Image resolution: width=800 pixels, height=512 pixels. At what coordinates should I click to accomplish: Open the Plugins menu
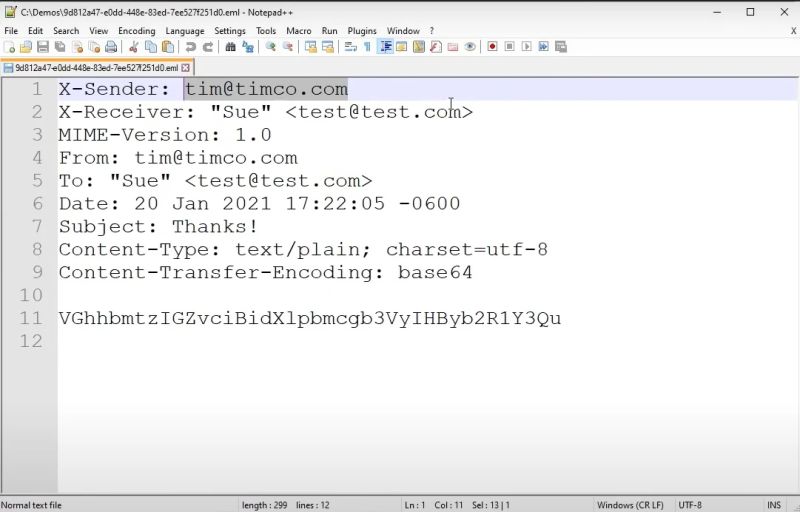click(362, 31)
